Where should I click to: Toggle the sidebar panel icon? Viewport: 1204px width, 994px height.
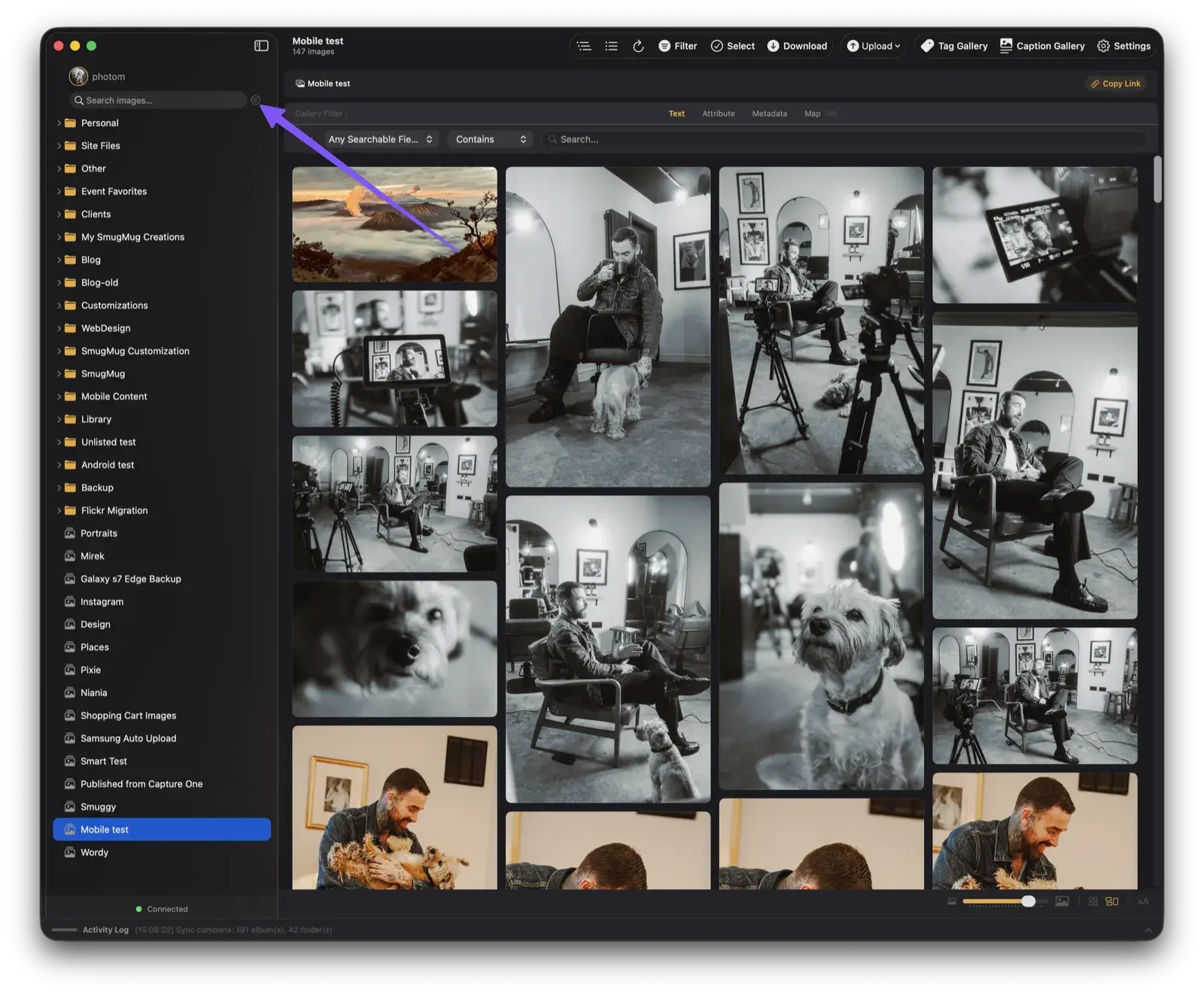click(261, 46)
